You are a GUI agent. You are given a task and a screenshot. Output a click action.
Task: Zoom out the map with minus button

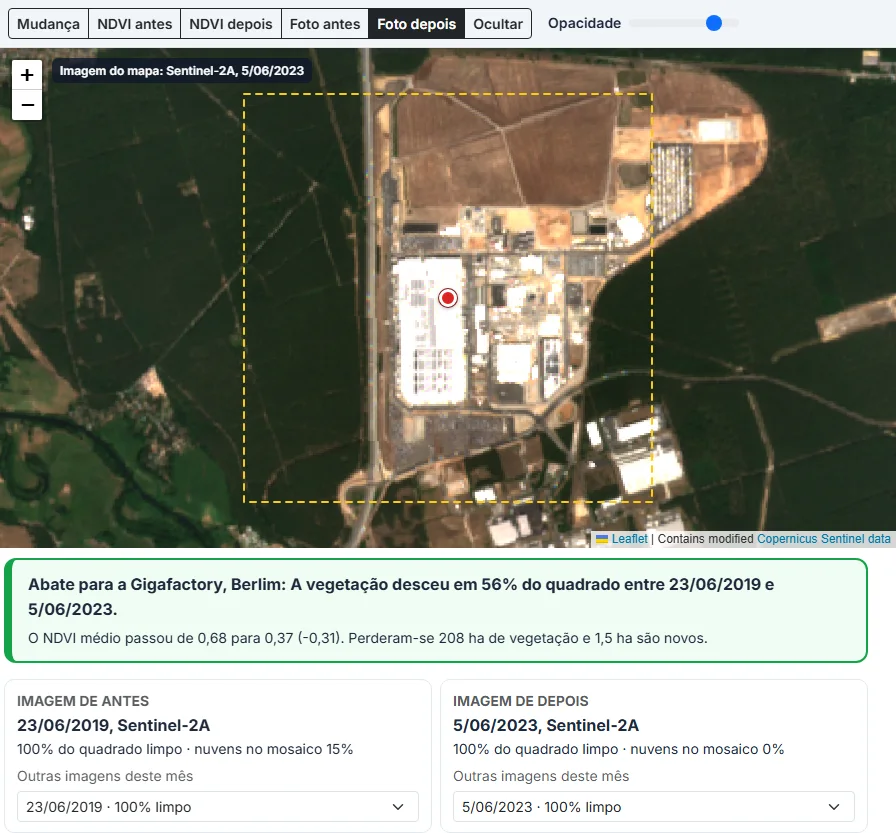(27, 105)
